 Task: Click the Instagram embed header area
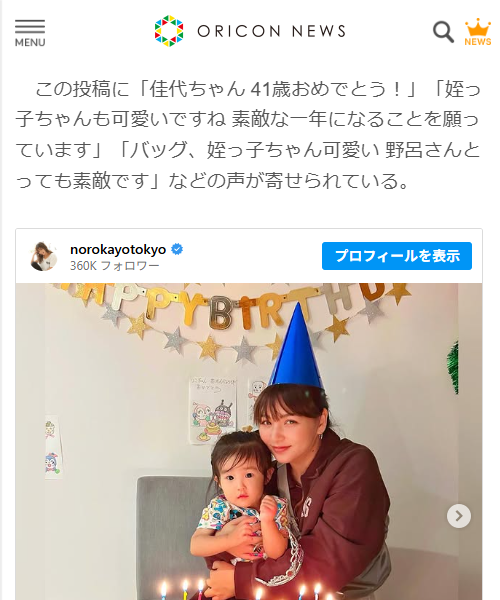249,256
